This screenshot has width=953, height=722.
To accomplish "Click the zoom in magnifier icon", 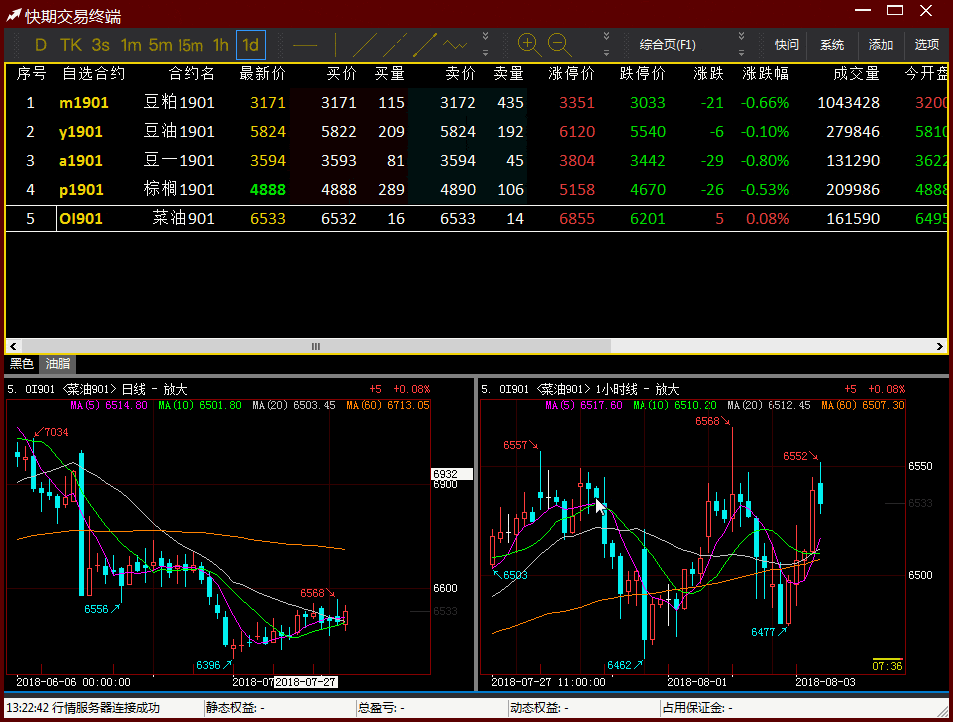I will [x=529, y=45].
